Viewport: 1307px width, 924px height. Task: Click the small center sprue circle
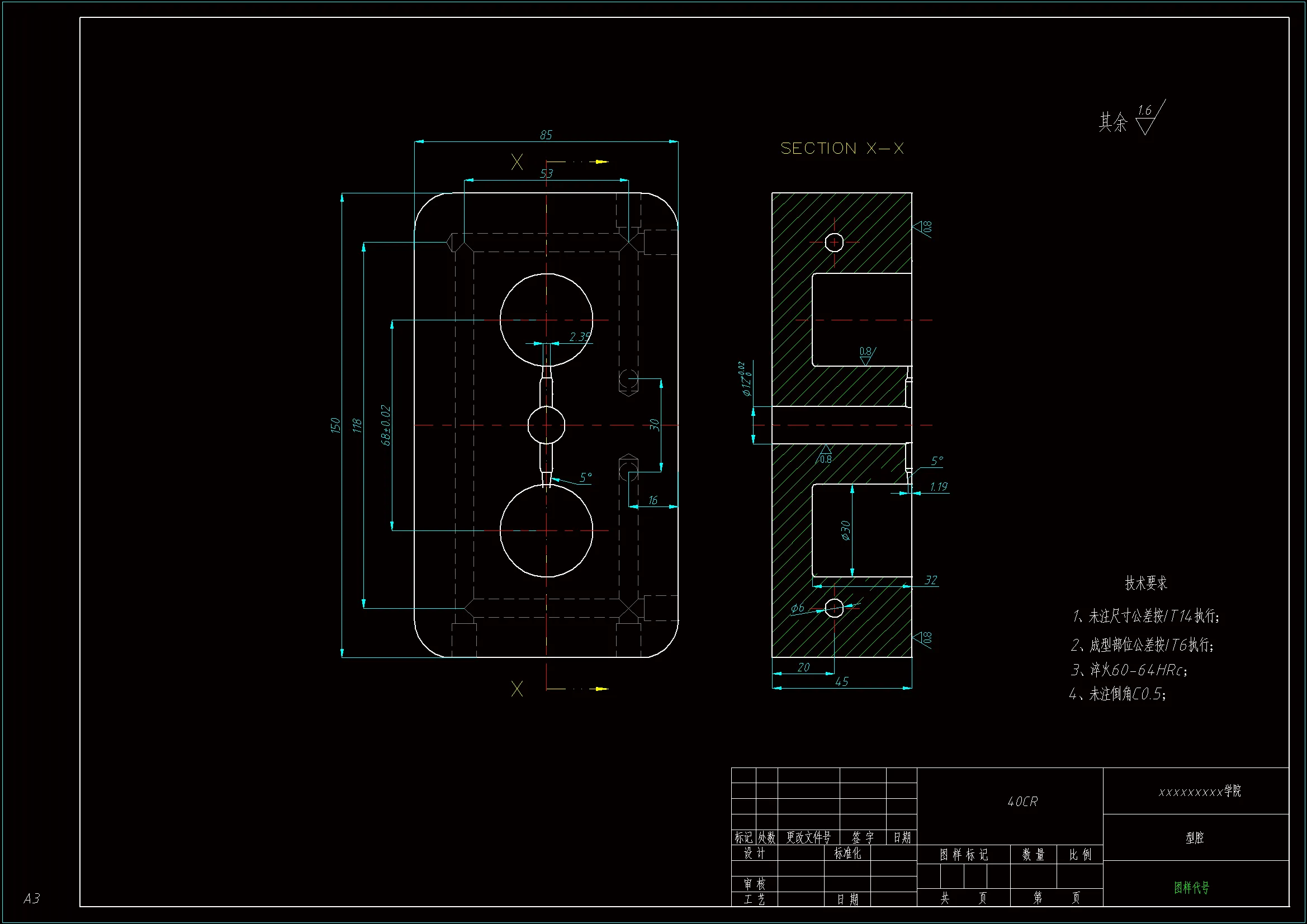tap(546, 425)
